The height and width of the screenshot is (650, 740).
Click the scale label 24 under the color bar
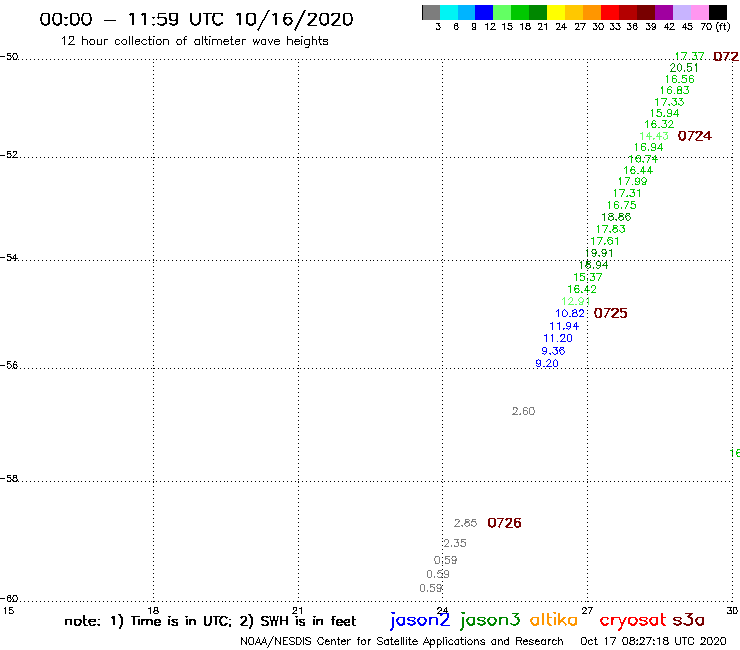pyautogui.click(x=561, y=27)
